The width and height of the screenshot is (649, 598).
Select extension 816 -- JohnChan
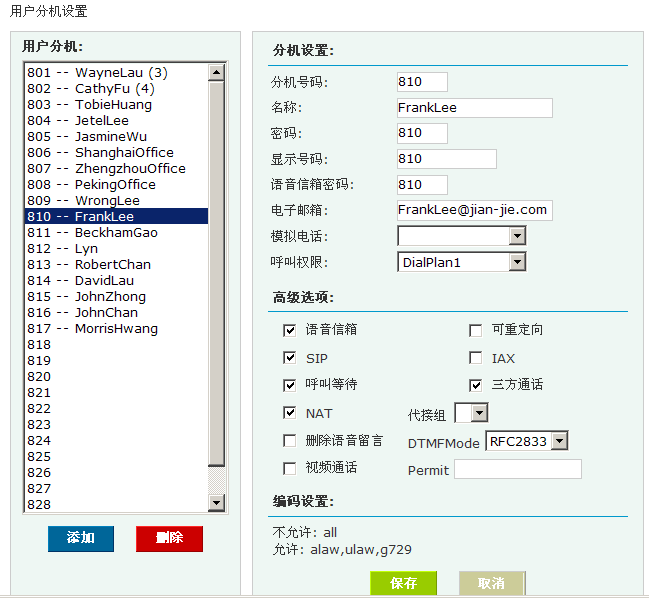click(x=116, y=312)
